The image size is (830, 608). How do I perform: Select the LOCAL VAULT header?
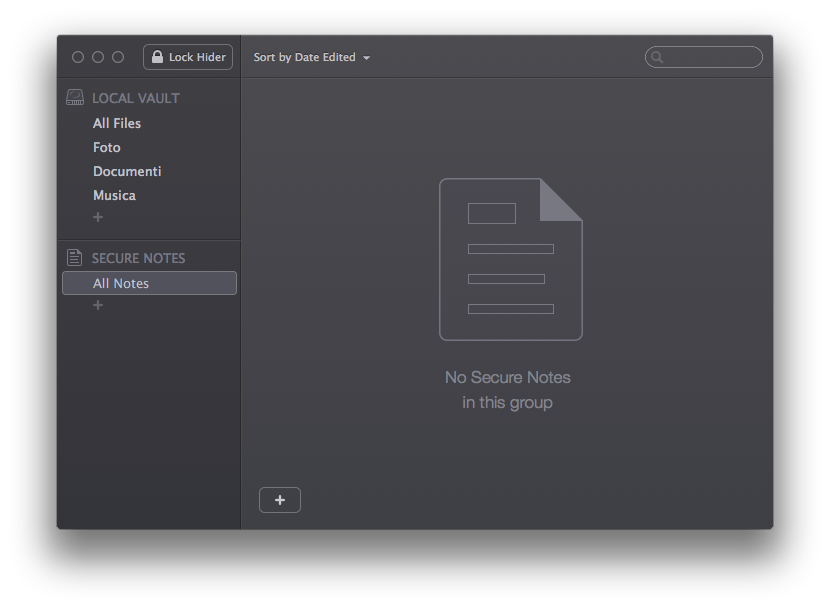(136, 98)
